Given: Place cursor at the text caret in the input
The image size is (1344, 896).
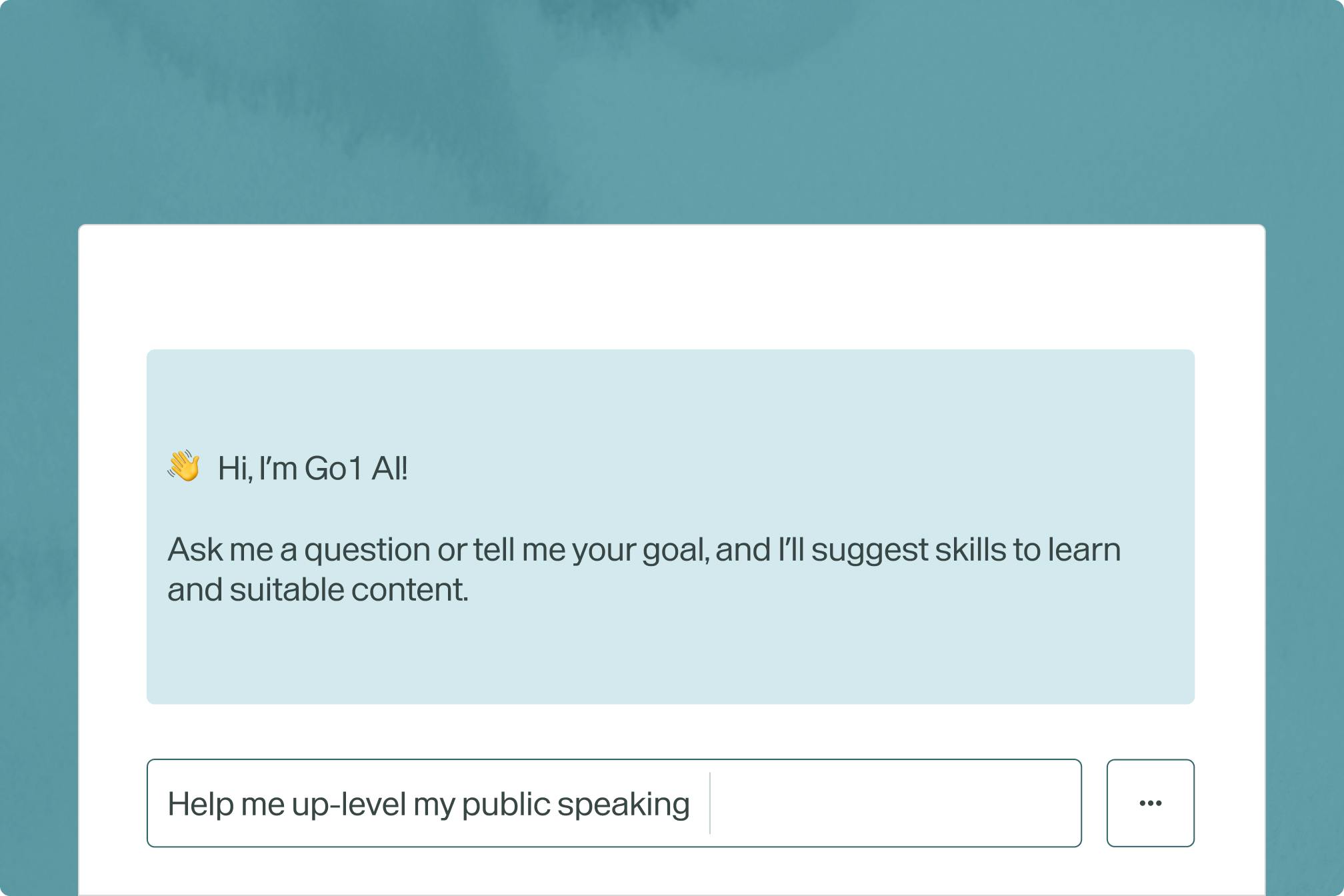Looking at the screenshot, I should tap(710, 803).
